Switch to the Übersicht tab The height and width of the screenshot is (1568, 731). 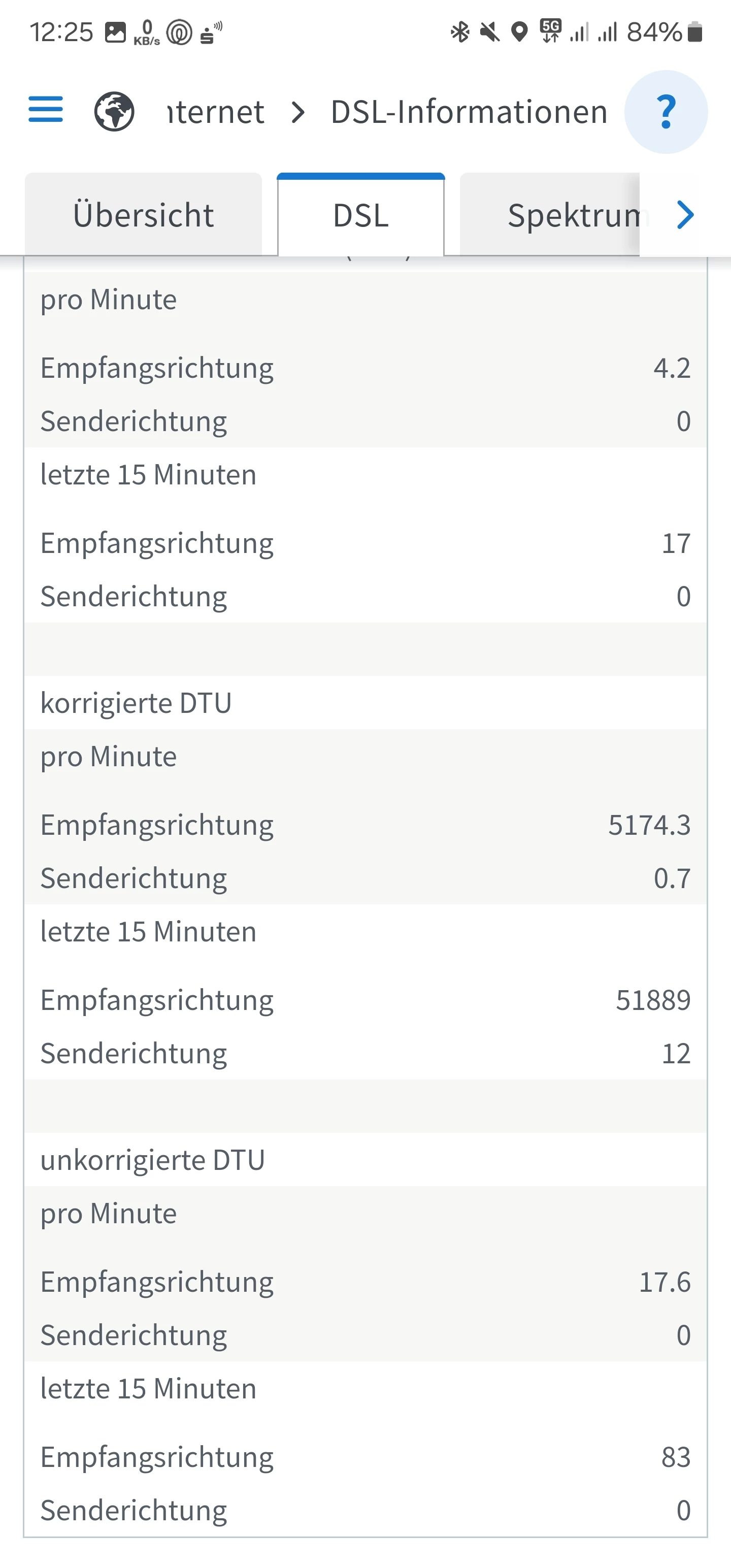[x=144, y=215]
